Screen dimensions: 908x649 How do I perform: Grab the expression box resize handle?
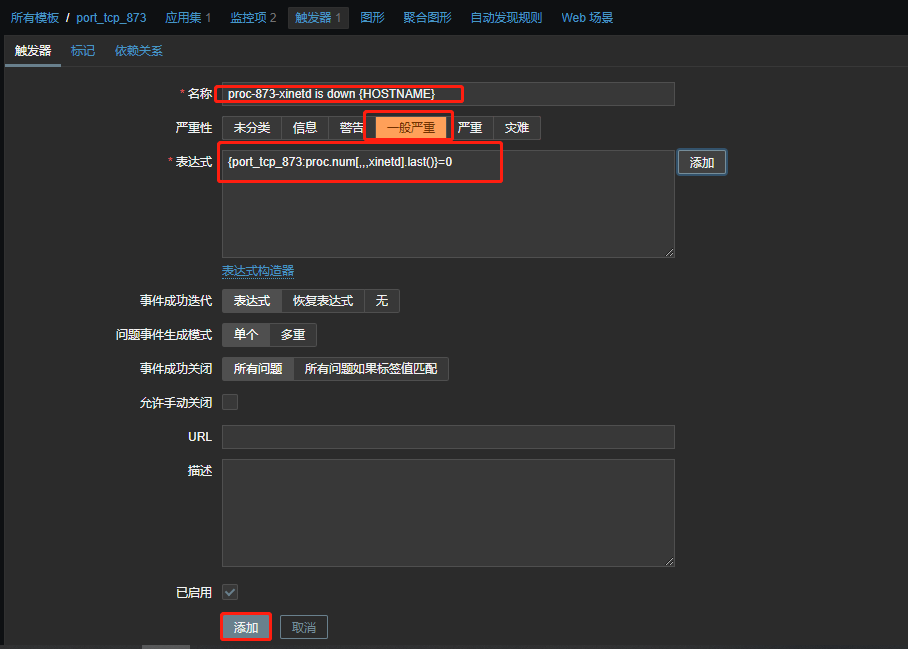[x=669, y=252]
